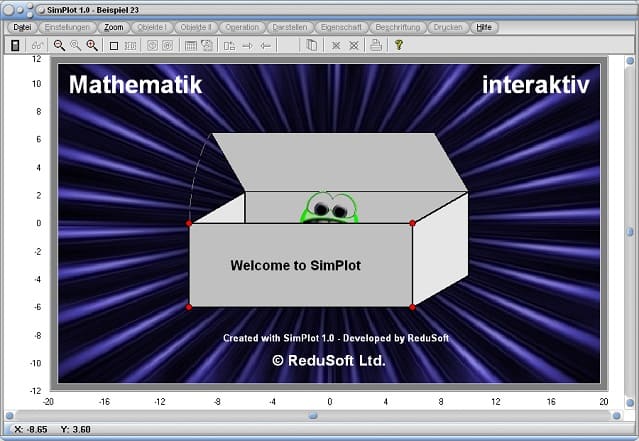The width and height of the screenshot is (639, 441).
Task: Open the Operation menu
Action: pyautogui.click(x=242, y=27)
